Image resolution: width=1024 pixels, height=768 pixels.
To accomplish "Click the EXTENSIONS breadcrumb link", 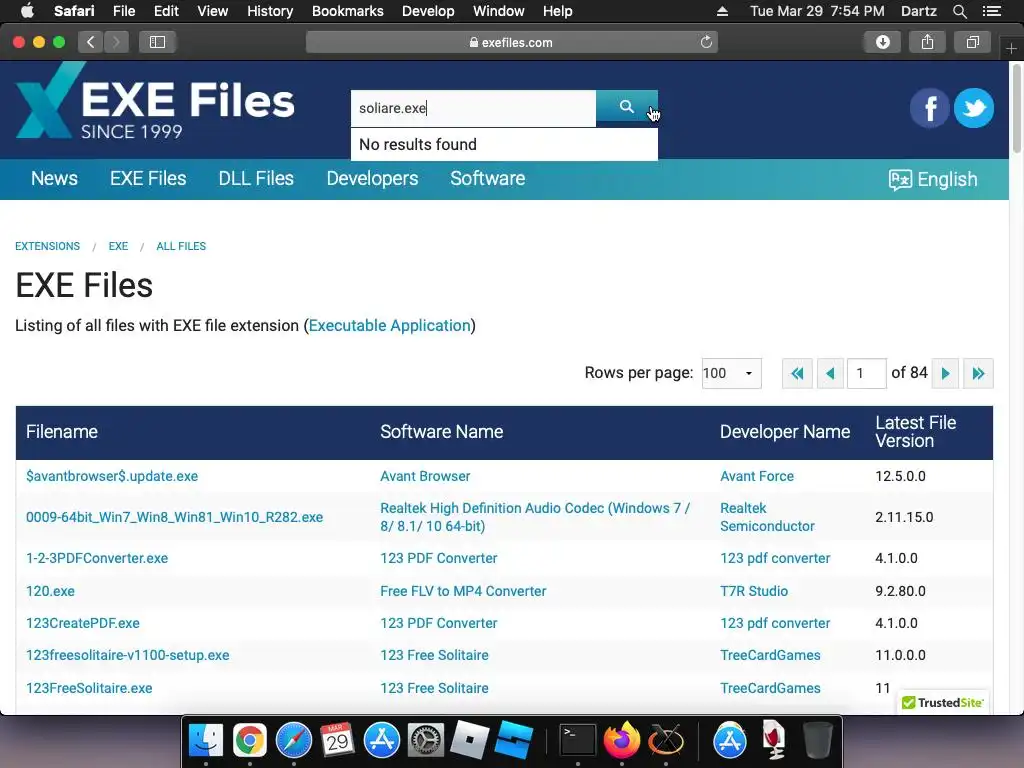I will [48, 246].
